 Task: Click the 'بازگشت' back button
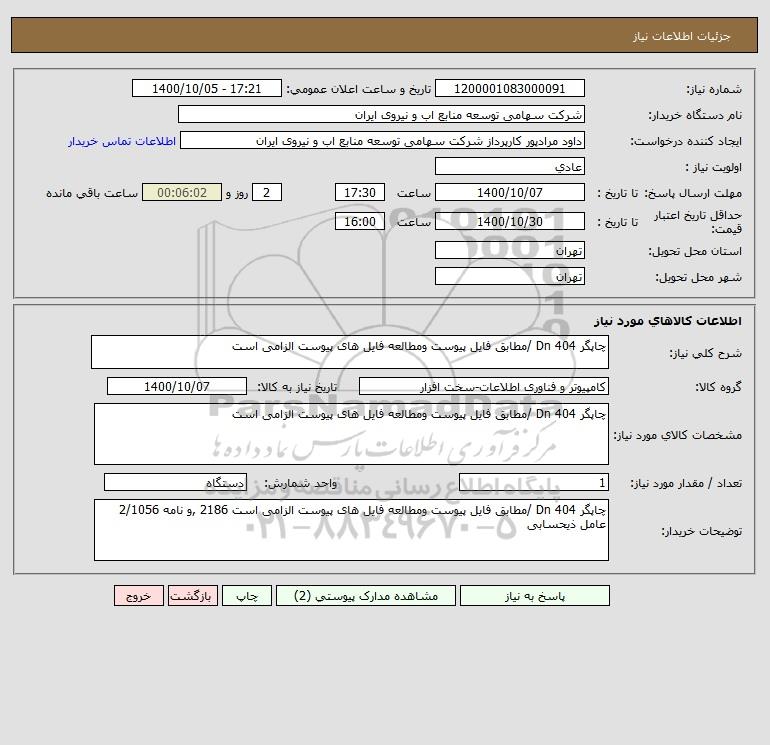point(192,596)
